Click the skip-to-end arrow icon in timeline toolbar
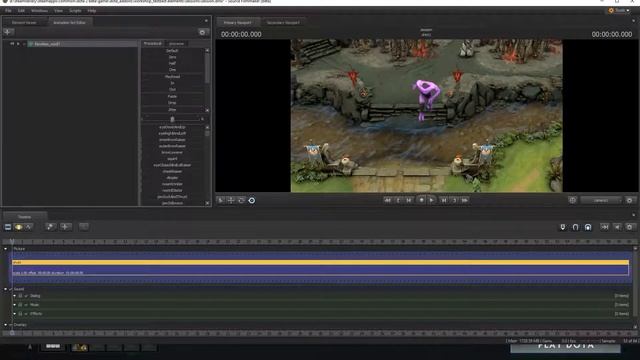Image resolution: width=640 pixels, height=360 pixels. coord(604,227)
